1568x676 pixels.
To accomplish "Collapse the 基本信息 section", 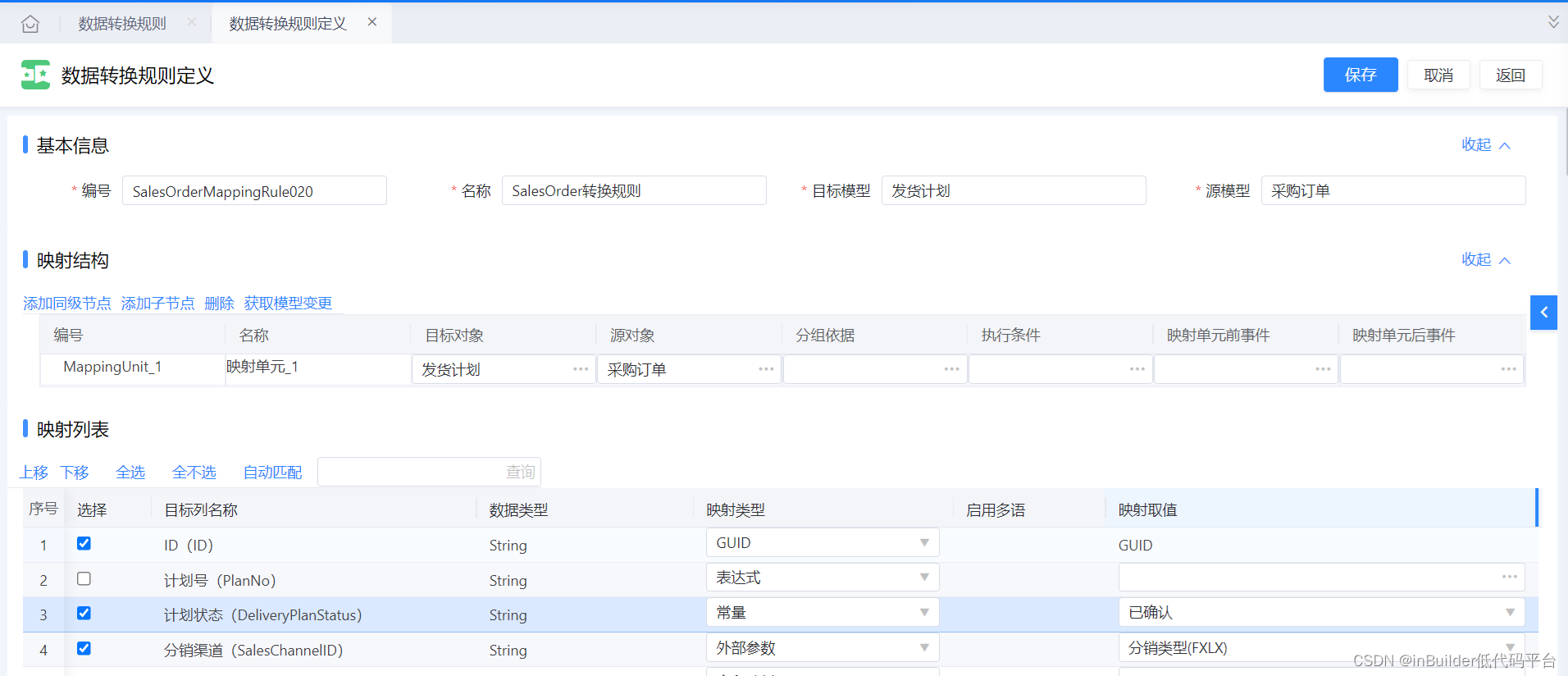I will pos(1485,145).
